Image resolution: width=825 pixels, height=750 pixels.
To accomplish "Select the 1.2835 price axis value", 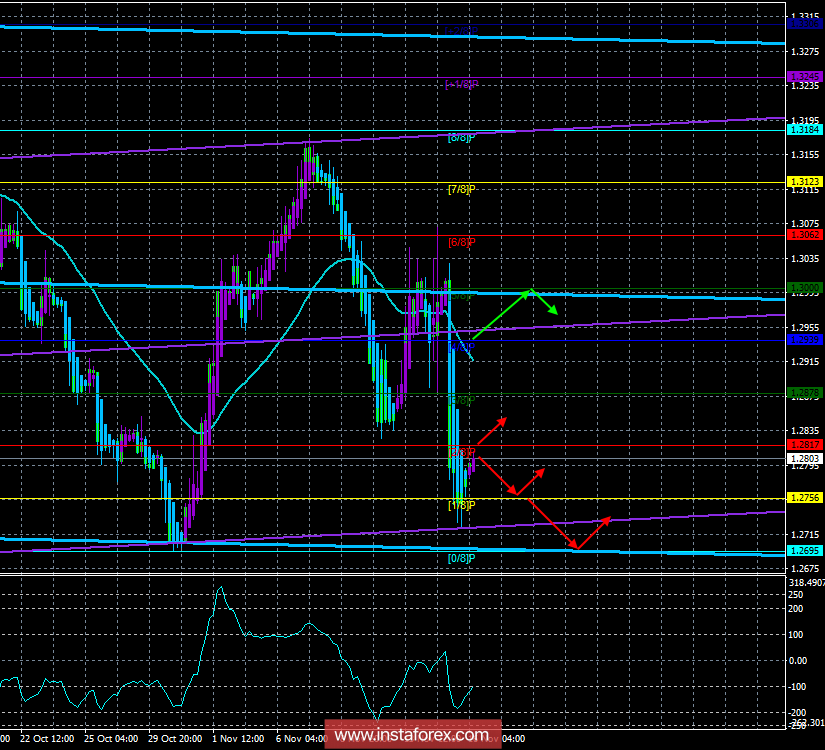I will click(x=806, y=431).
